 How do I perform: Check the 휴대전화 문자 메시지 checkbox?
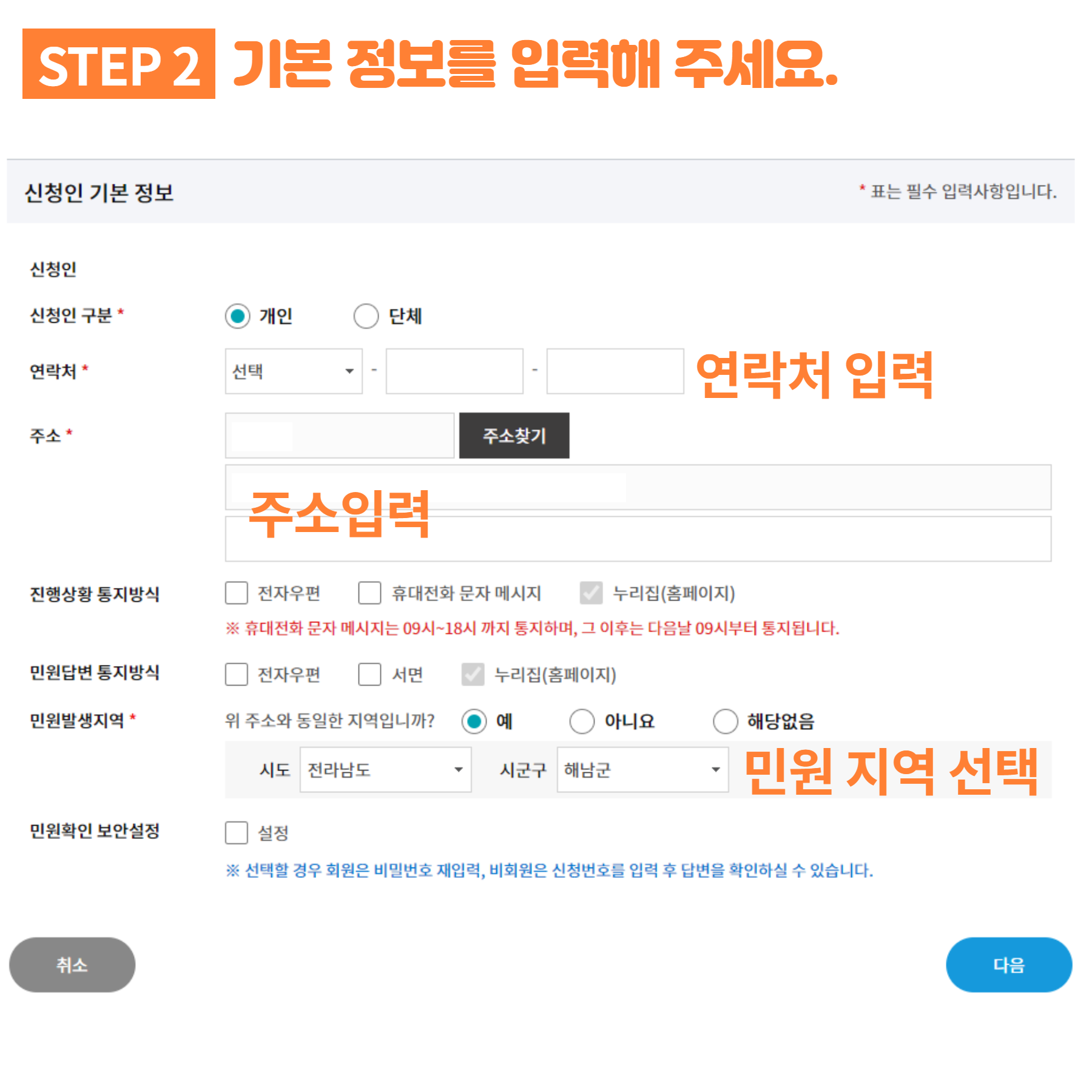pos(369,593)
